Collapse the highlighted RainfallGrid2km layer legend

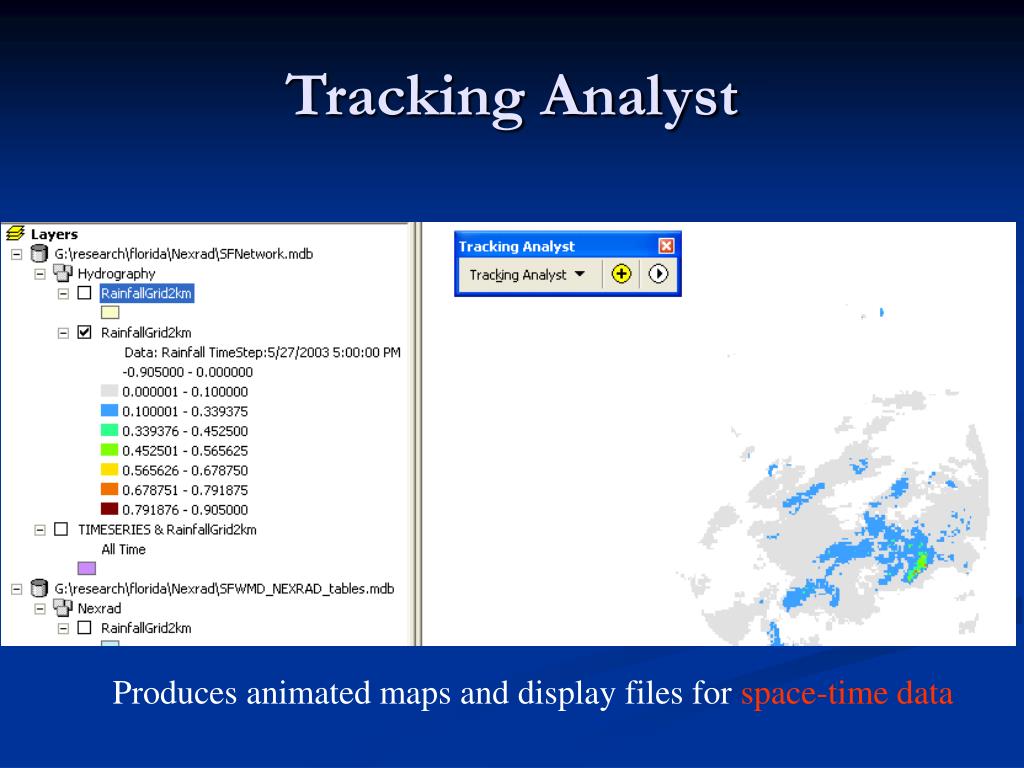pos(63,293)
